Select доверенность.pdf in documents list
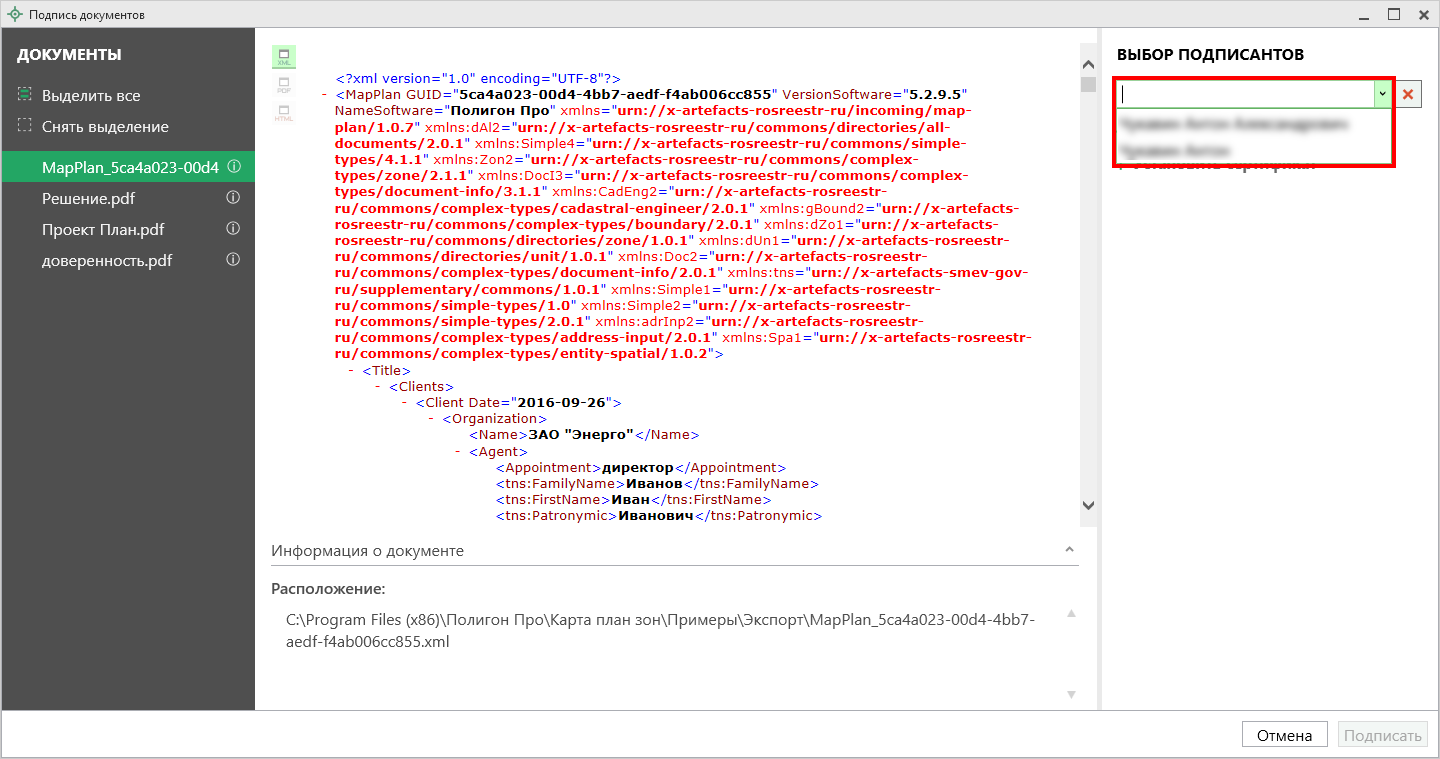 click(106, 260)
